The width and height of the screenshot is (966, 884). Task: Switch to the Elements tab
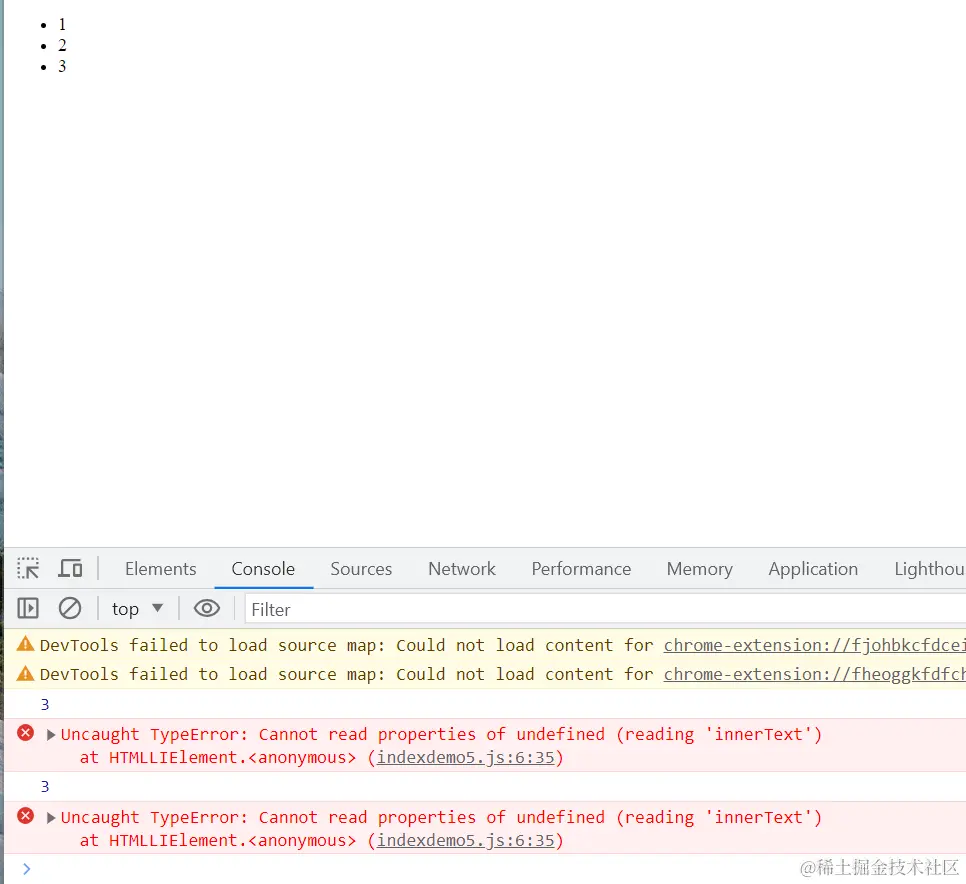coord(160,569)
